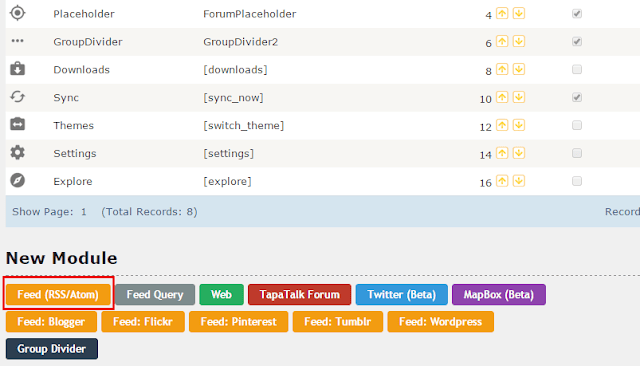Add a Feed: Pinterest module
Screen dimensions: 640x366
coord(238,322)
